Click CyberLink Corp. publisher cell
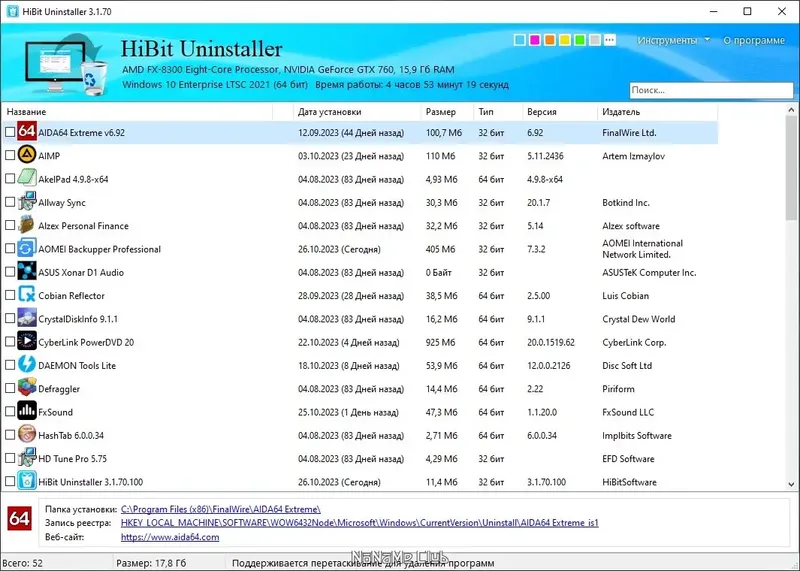The width and height of the screenshot is (800, 571). click(634, 342)
